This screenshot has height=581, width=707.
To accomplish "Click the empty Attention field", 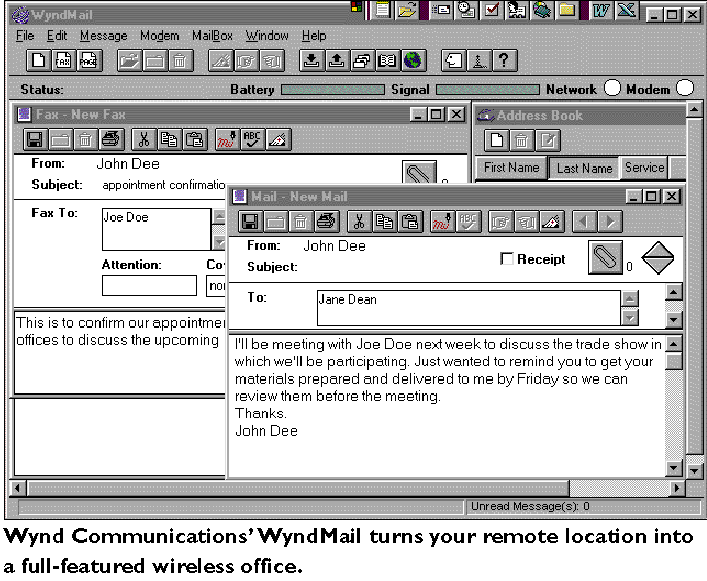I will 149,285.
